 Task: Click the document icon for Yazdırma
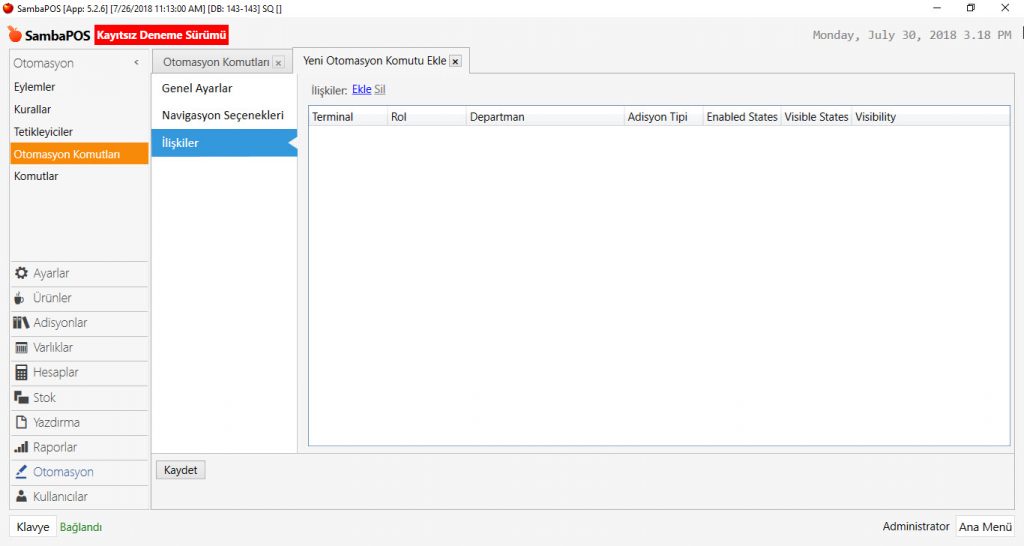click(x=22, y=422)
